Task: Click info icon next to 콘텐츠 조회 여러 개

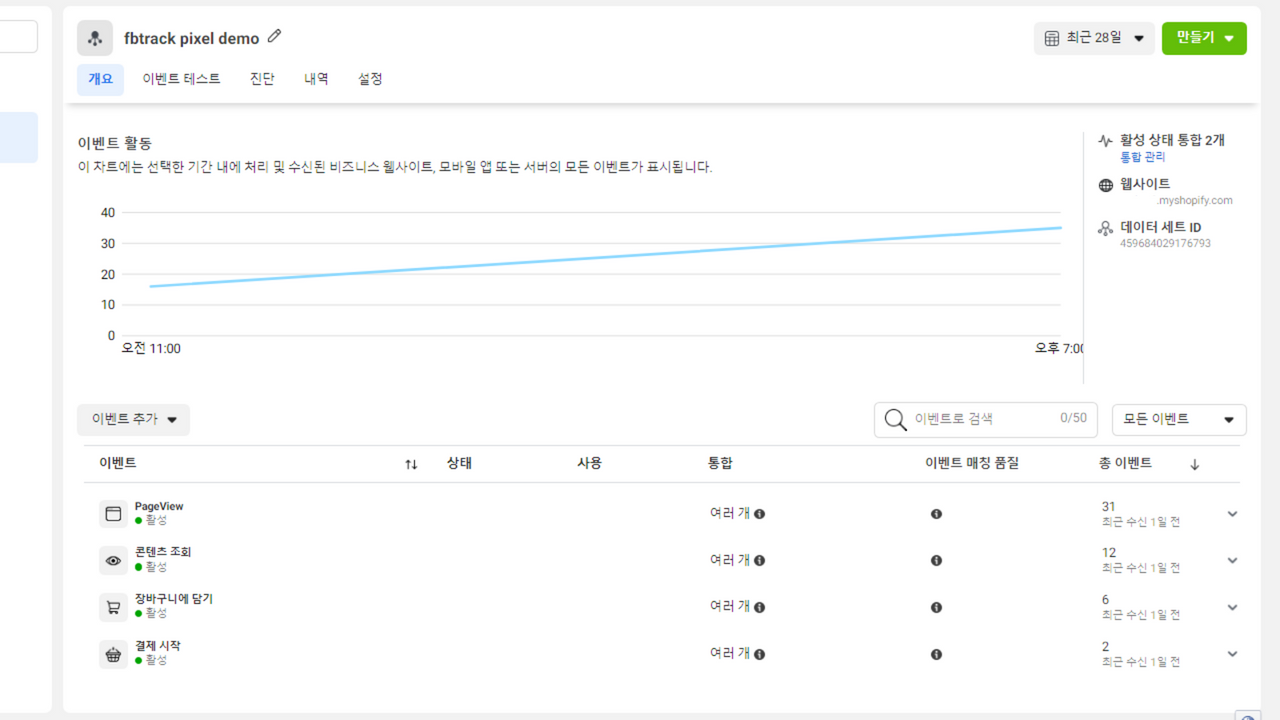Action: (760, 561)
